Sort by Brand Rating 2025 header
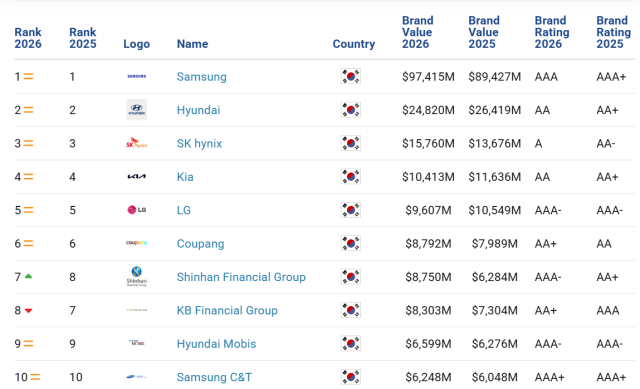The image size is (640, 389). point(613,32)
